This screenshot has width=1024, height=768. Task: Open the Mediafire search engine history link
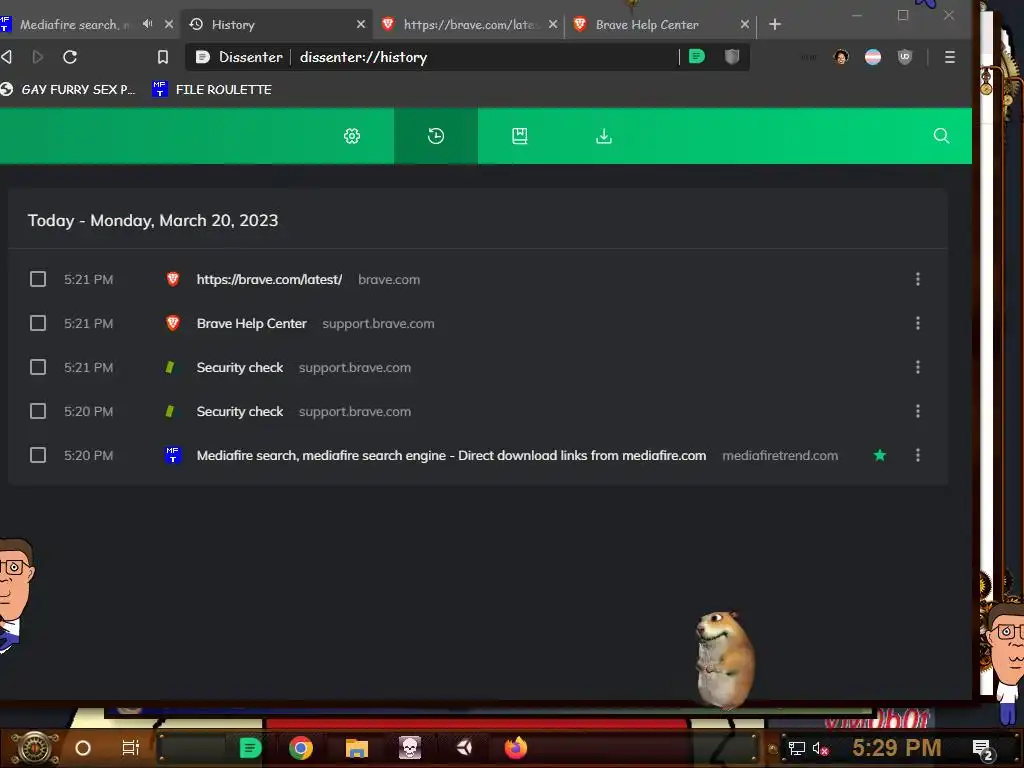451,455
